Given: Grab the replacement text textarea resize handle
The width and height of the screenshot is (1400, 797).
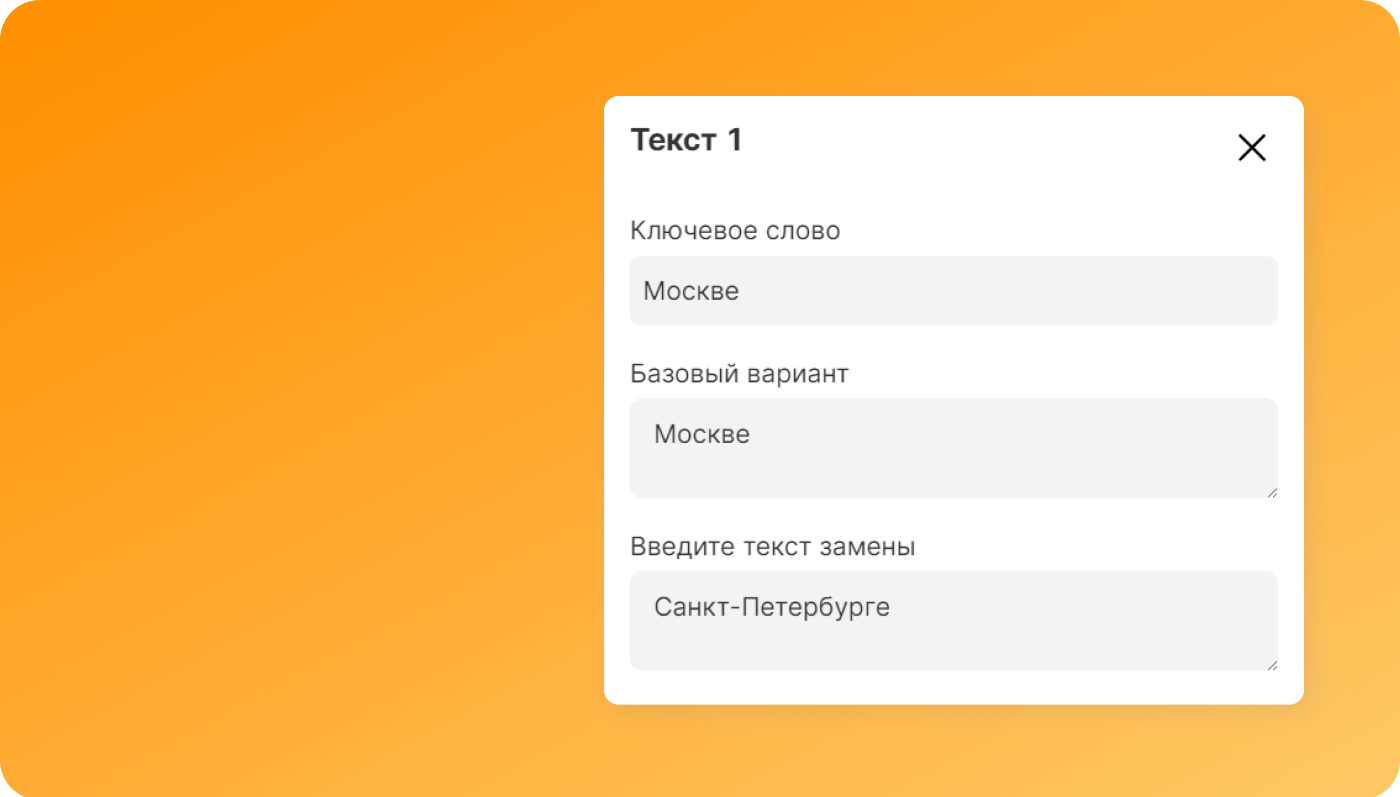Looking at the screenshot, I should pyautogui.click(x=1272, y=665).
